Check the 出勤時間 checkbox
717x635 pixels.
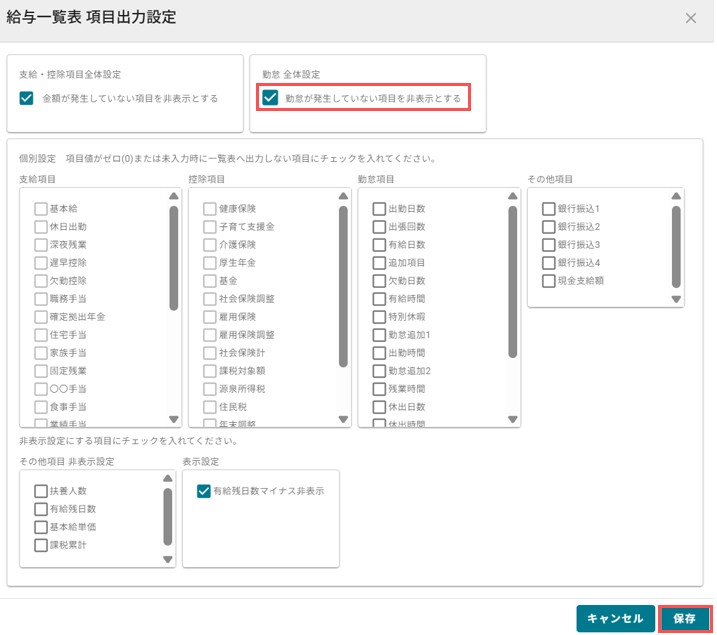point(379,353)
